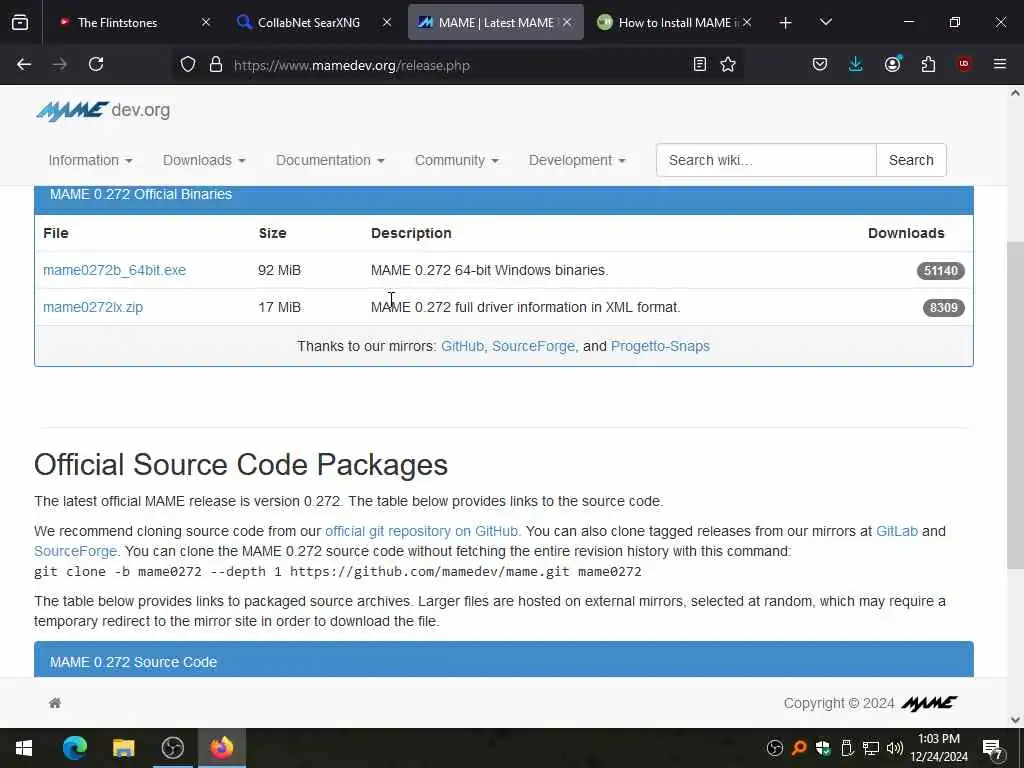Open the downloads panel
This screenshot has width=1024, height=768.
coord(856,64)
